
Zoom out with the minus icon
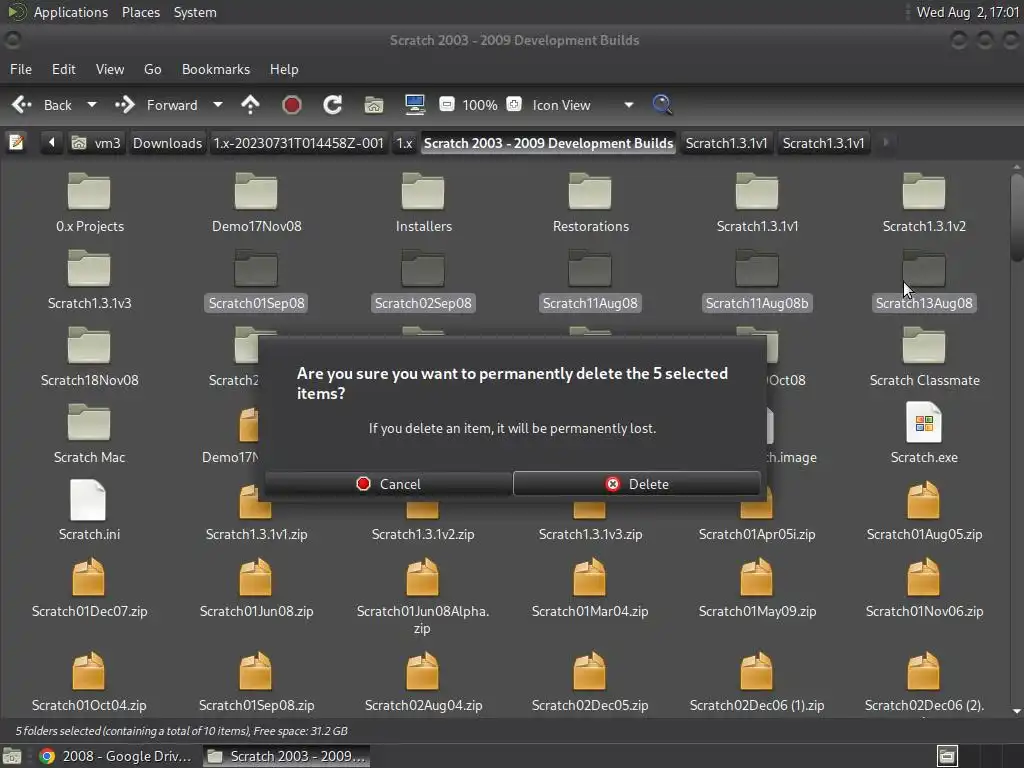pyautogui.click(x=447, y=104)
